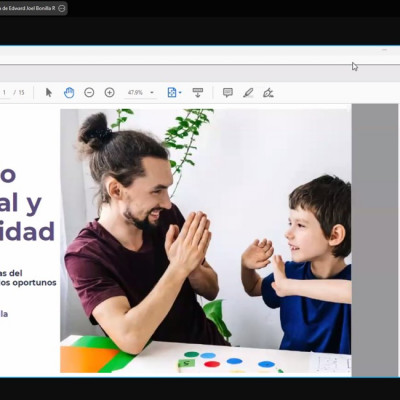Open the 47.9% zoom level dropdown
The image size is (400, 400).
click(x=140, y=92)
